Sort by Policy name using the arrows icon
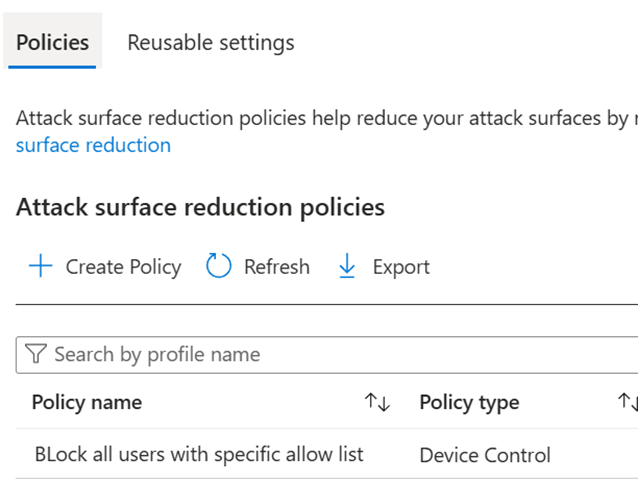 click(x=377, y=402)
